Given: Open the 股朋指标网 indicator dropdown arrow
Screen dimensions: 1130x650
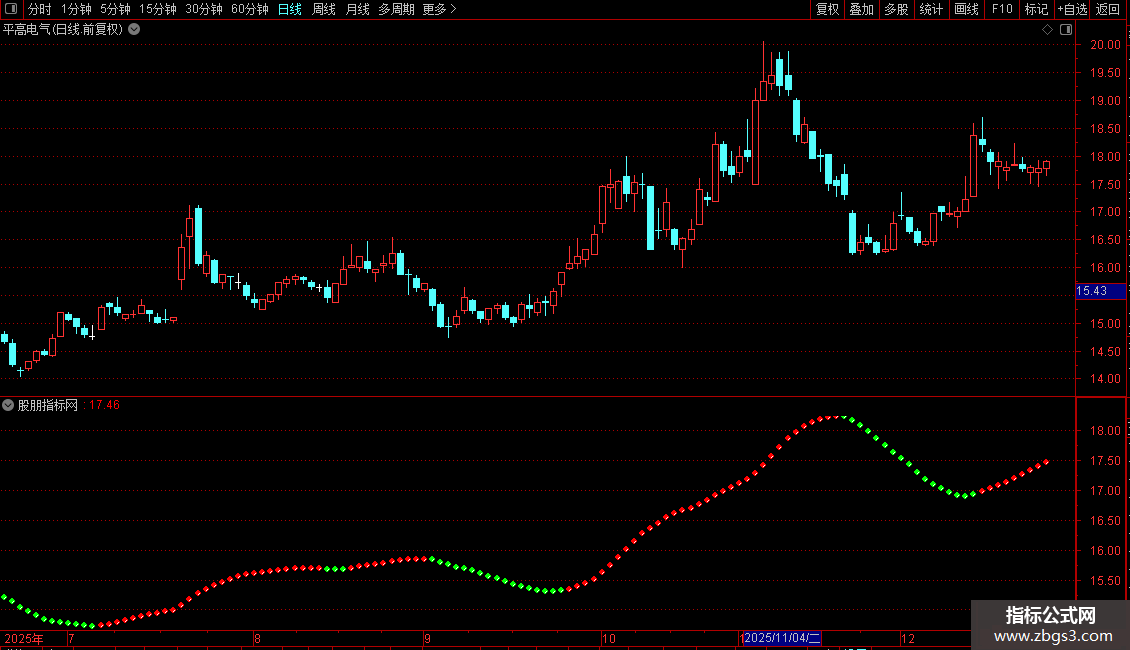Looking at the screenshot, I should tap(8, 405).
